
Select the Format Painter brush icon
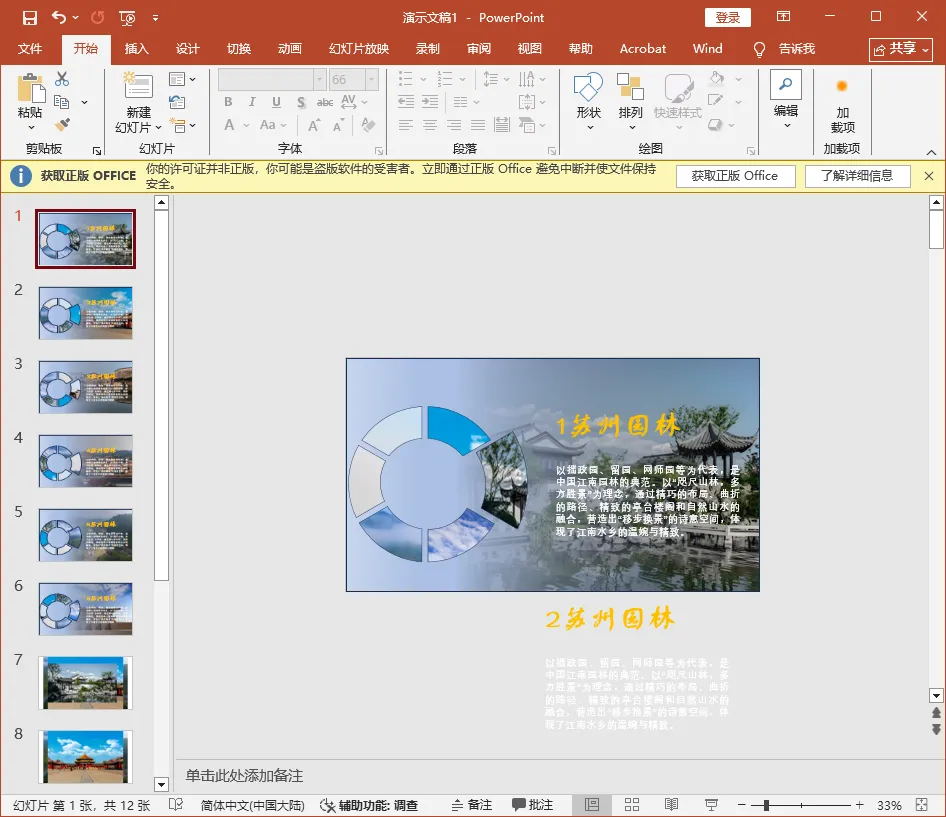pyautogui.click(x=62, y=125)
